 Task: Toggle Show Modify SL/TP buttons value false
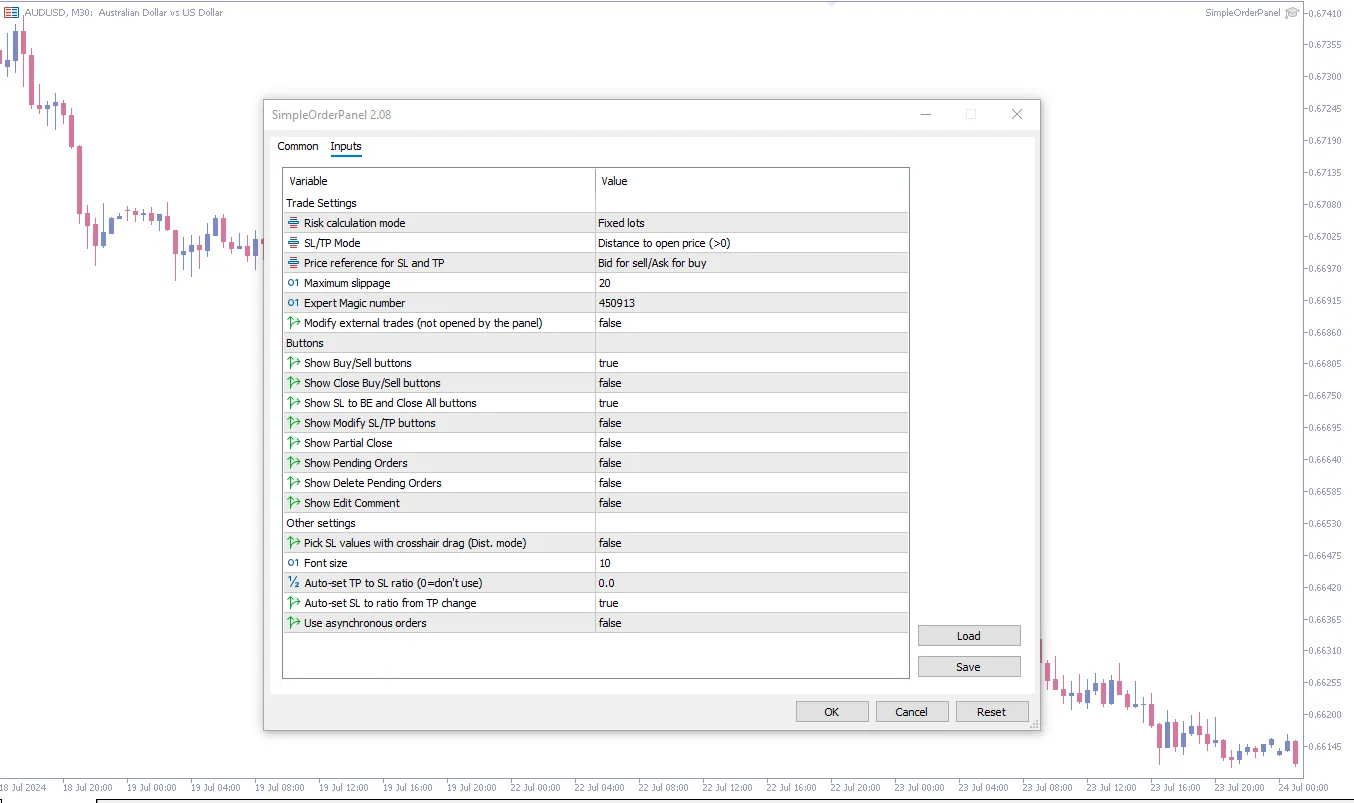pos(752,423)
